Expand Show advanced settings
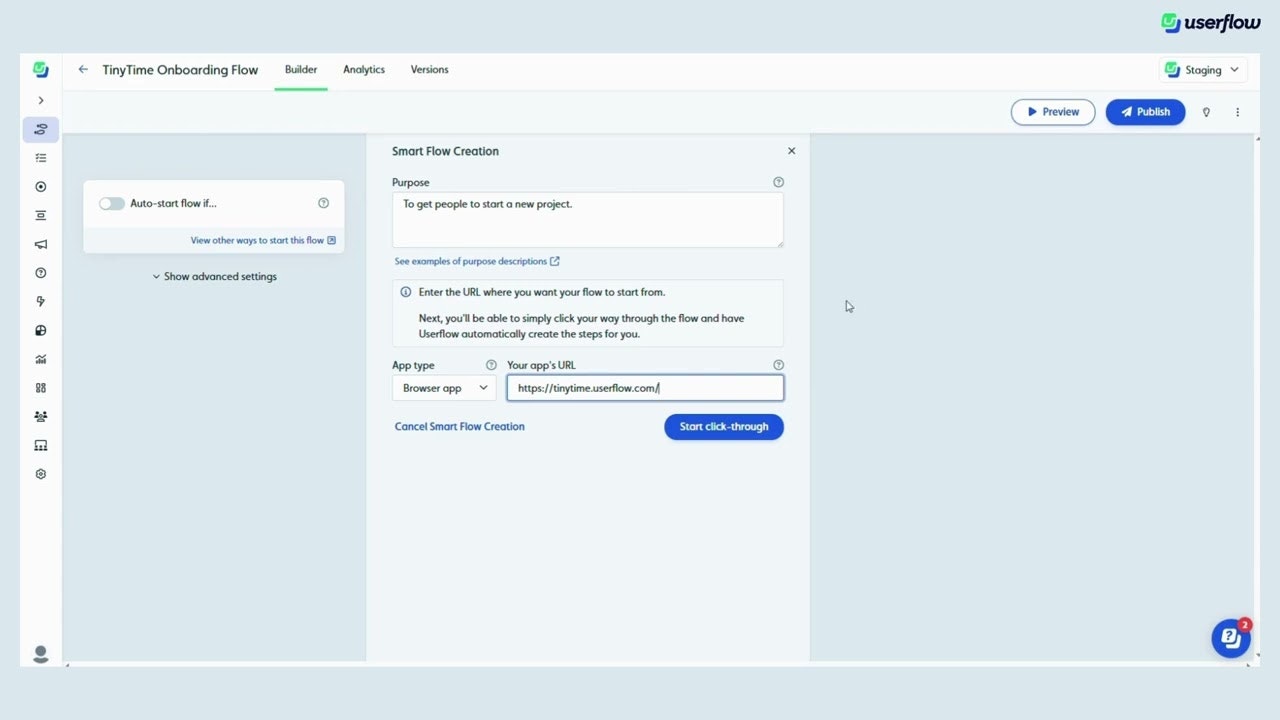Screen dimensions: 1280x720 tap(214, 276)
